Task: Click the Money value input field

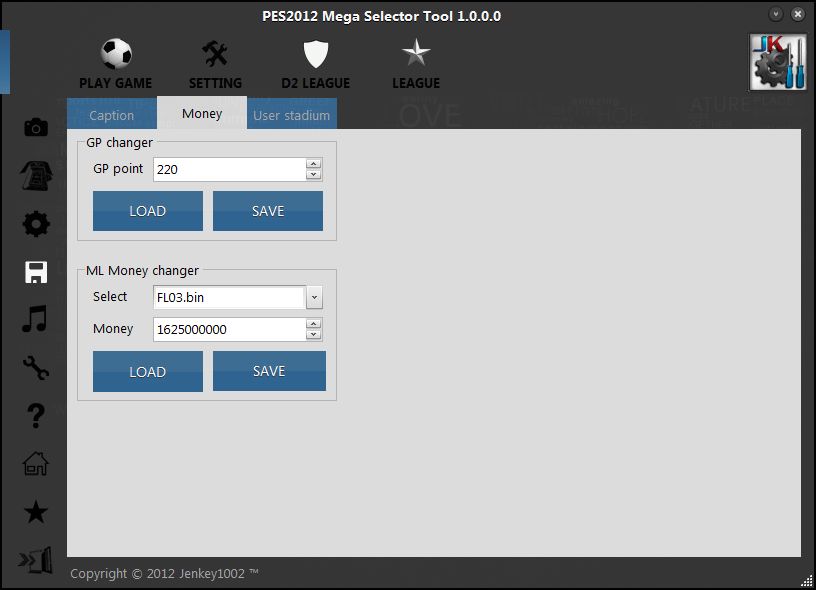Action: pos(229,329)
